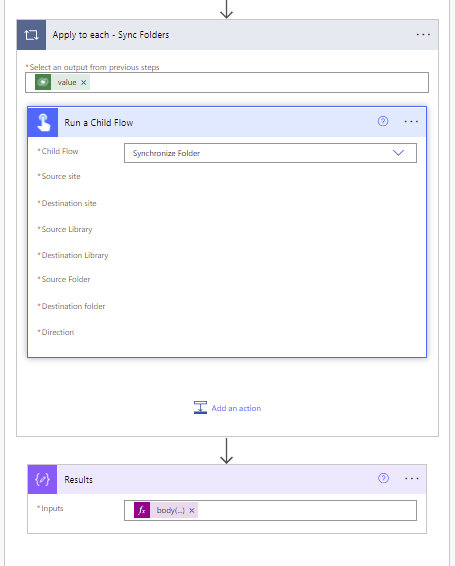Viewport: 455px width, 566px height.
Task: Open help for Results action
Action: click(383, 478)
